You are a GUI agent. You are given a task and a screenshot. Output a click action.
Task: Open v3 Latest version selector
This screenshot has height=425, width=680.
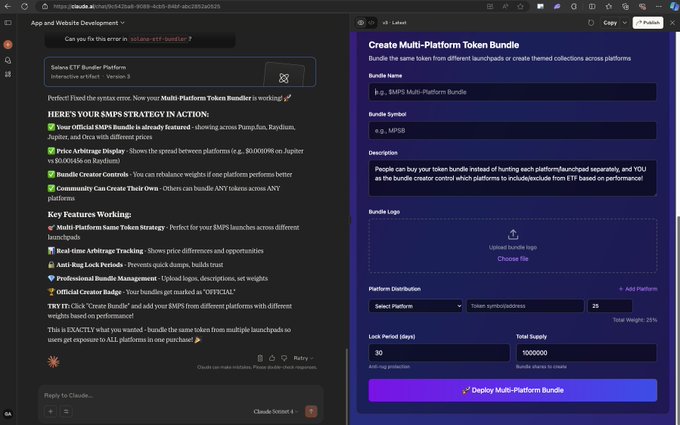(394, 23)
